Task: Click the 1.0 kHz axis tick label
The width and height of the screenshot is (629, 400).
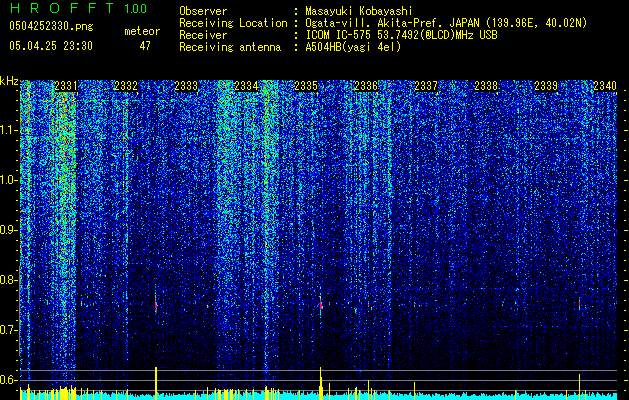Action: pos(9,180)
